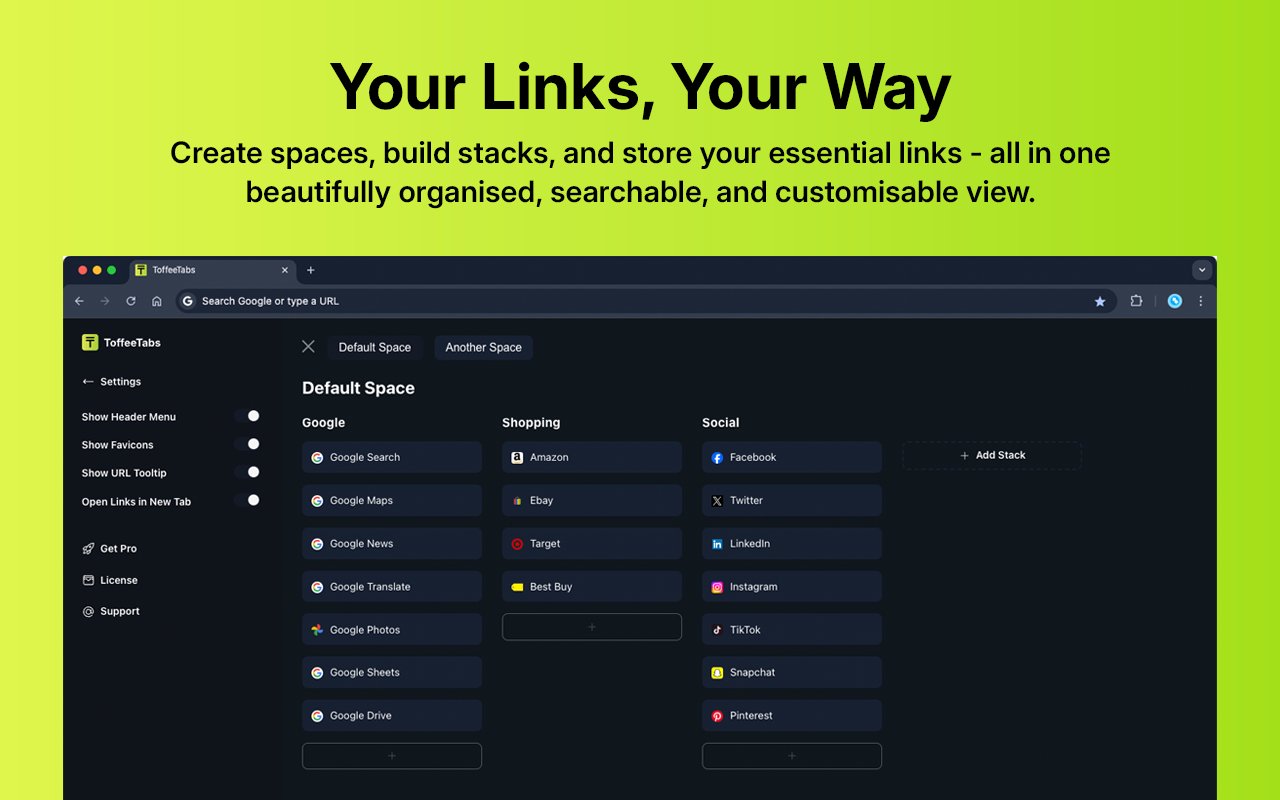Open the browser profile avatar
Screen dimensions: 1280x800
[x=1175, y=301]
